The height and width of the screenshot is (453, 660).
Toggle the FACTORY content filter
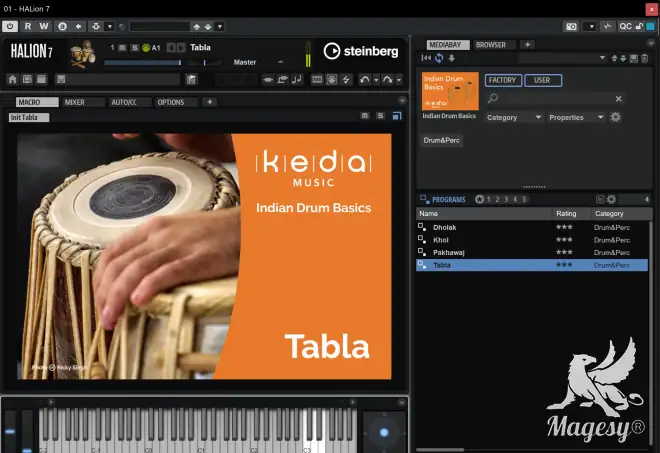click(503, 80)
